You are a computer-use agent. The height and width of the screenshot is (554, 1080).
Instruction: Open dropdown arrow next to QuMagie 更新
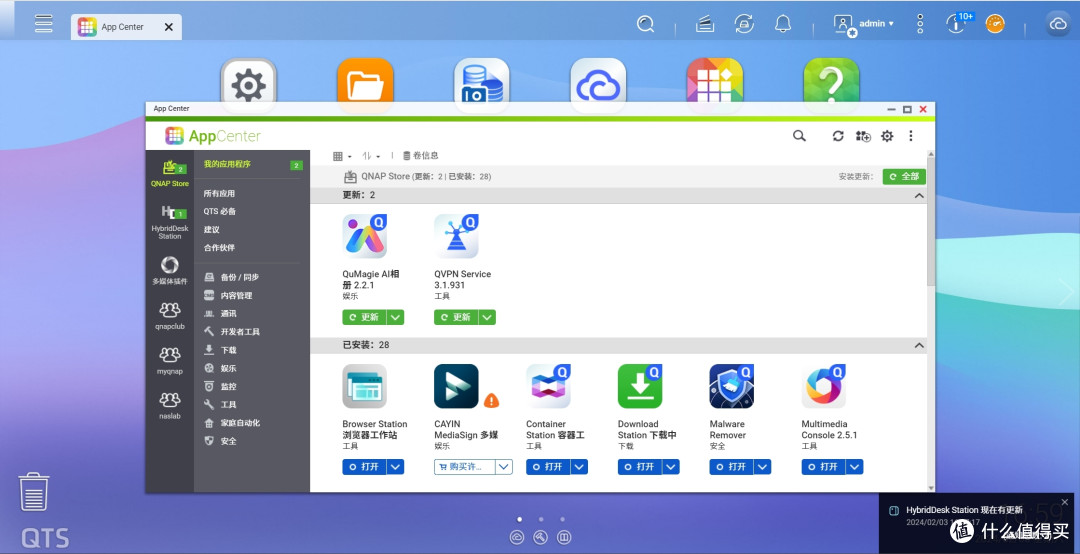pos(395,317)
